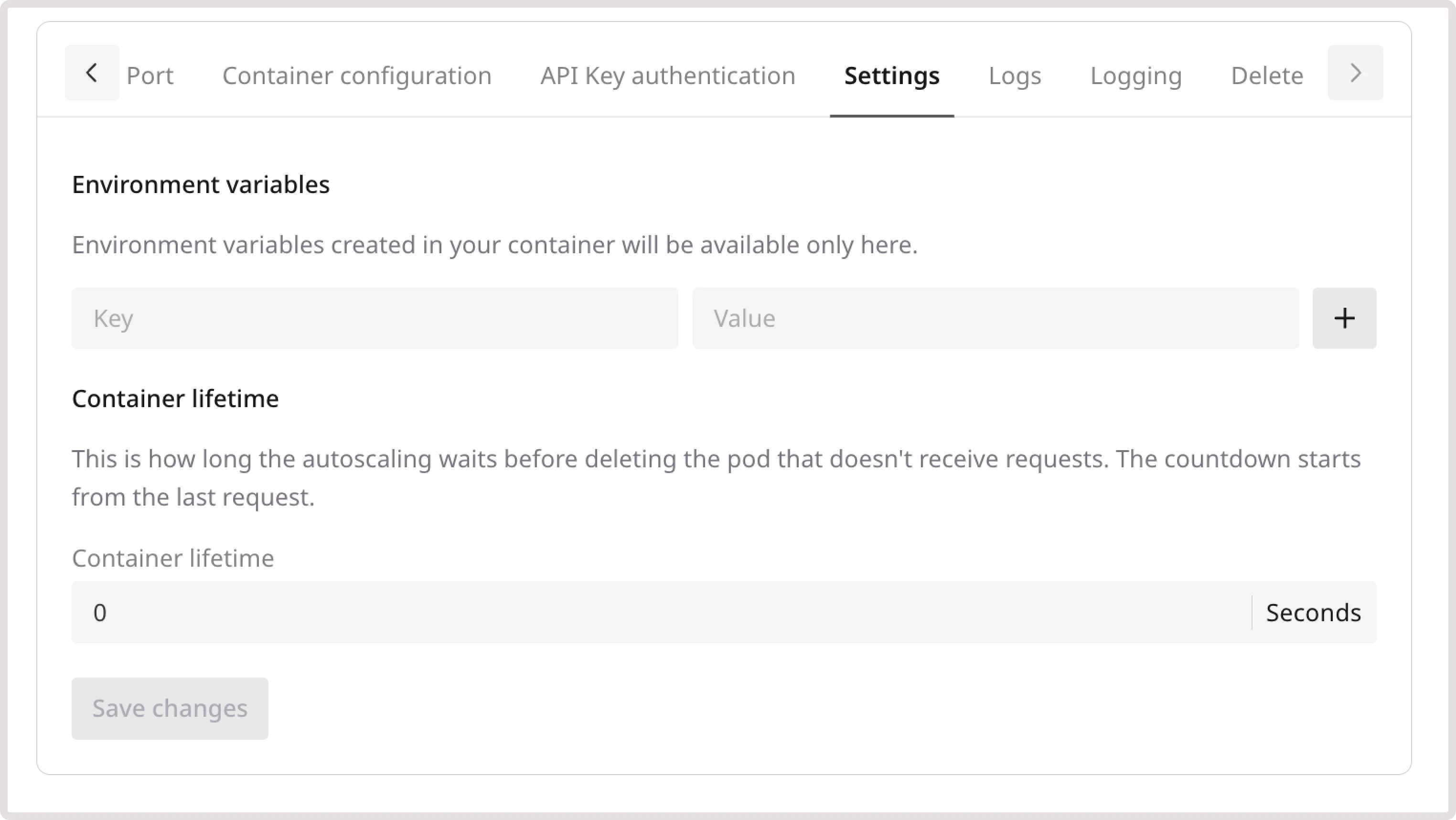
Task: Switch to the Port tab
Action: pyautogui.click(x=150, y=75)
